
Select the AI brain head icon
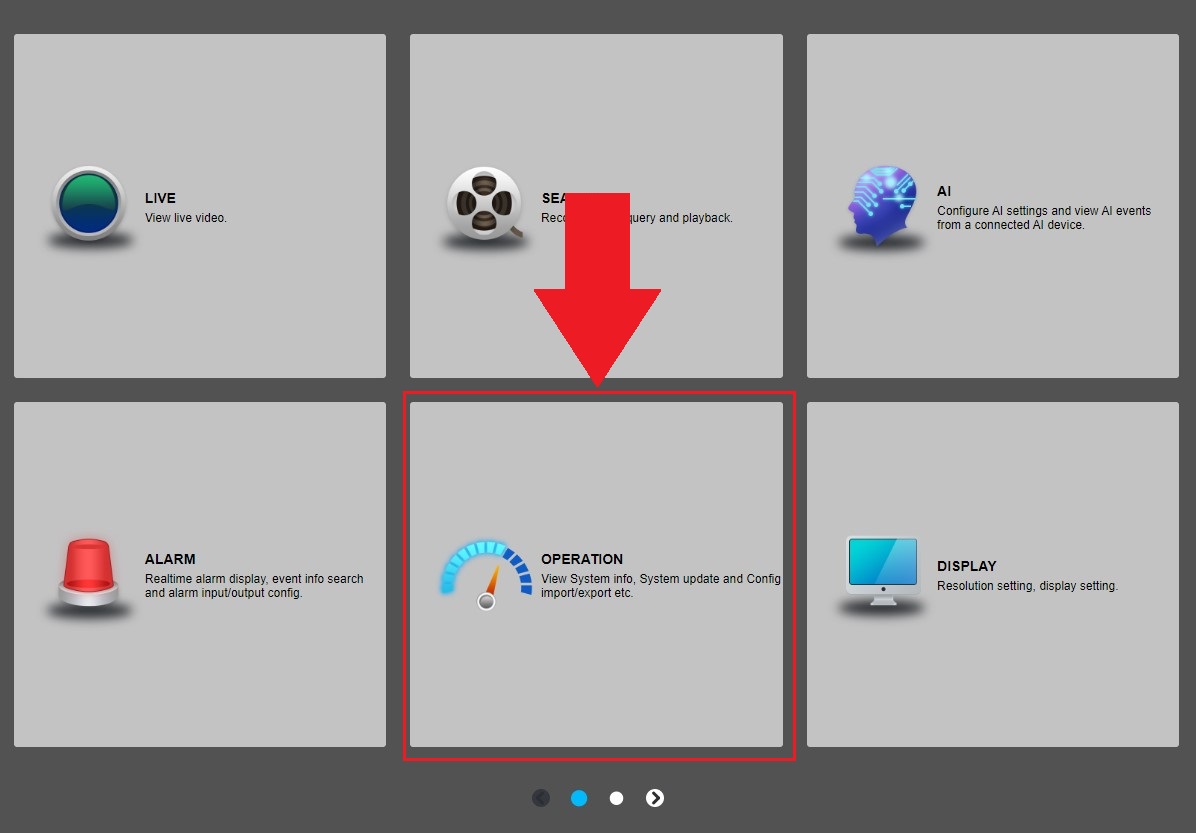[882, 204]
